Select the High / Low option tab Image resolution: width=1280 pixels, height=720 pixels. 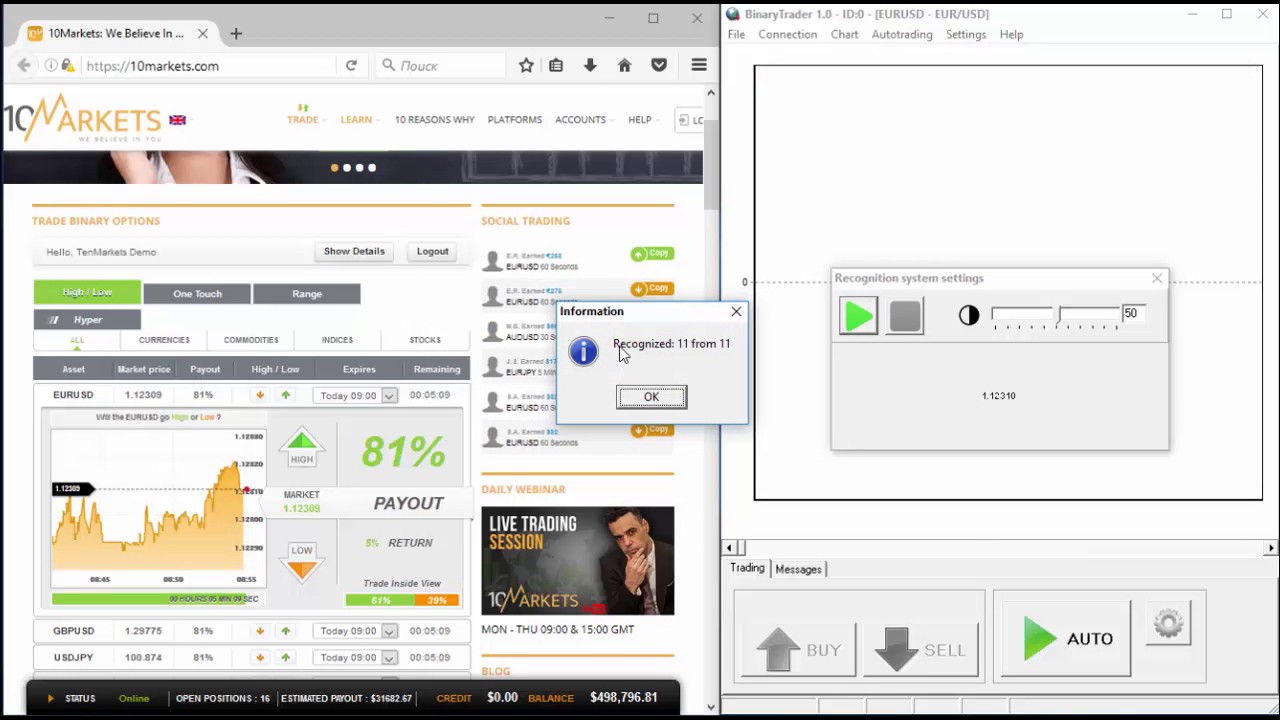click(87, 292)
